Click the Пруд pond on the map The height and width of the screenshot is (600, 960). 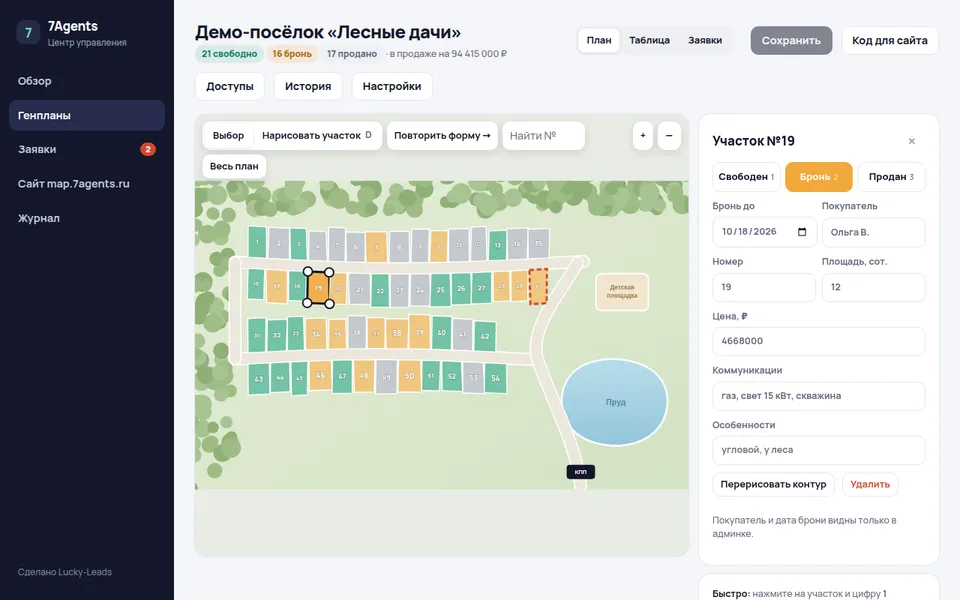tap(615, 402)
